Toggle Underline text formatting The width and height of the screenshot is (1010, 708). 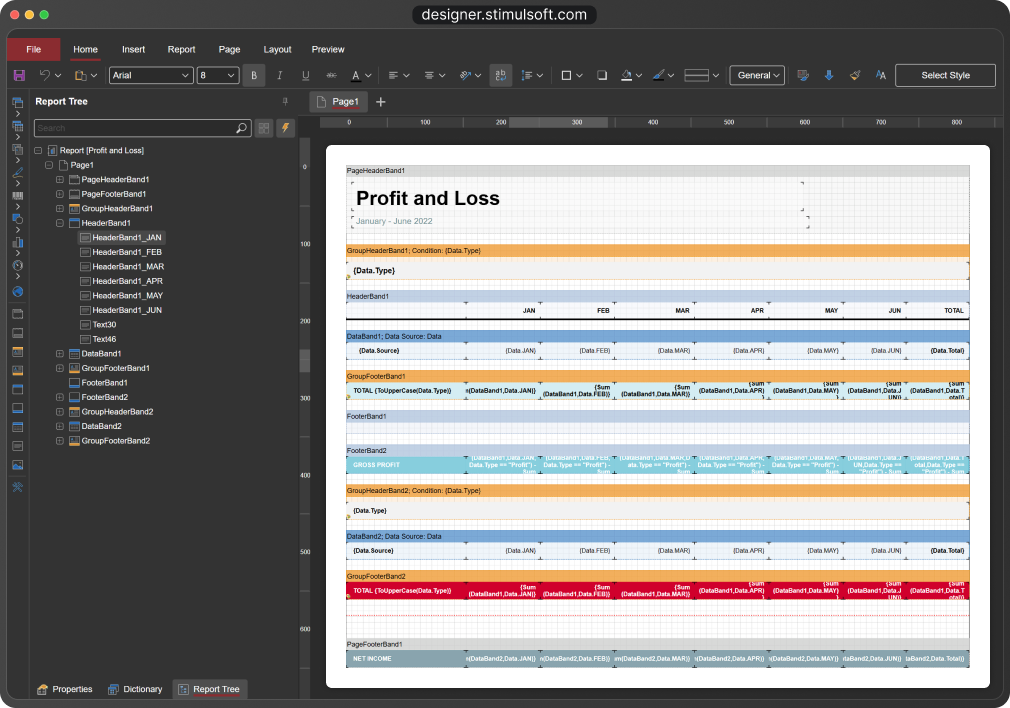pyautogui.click(x=306, y=75)
